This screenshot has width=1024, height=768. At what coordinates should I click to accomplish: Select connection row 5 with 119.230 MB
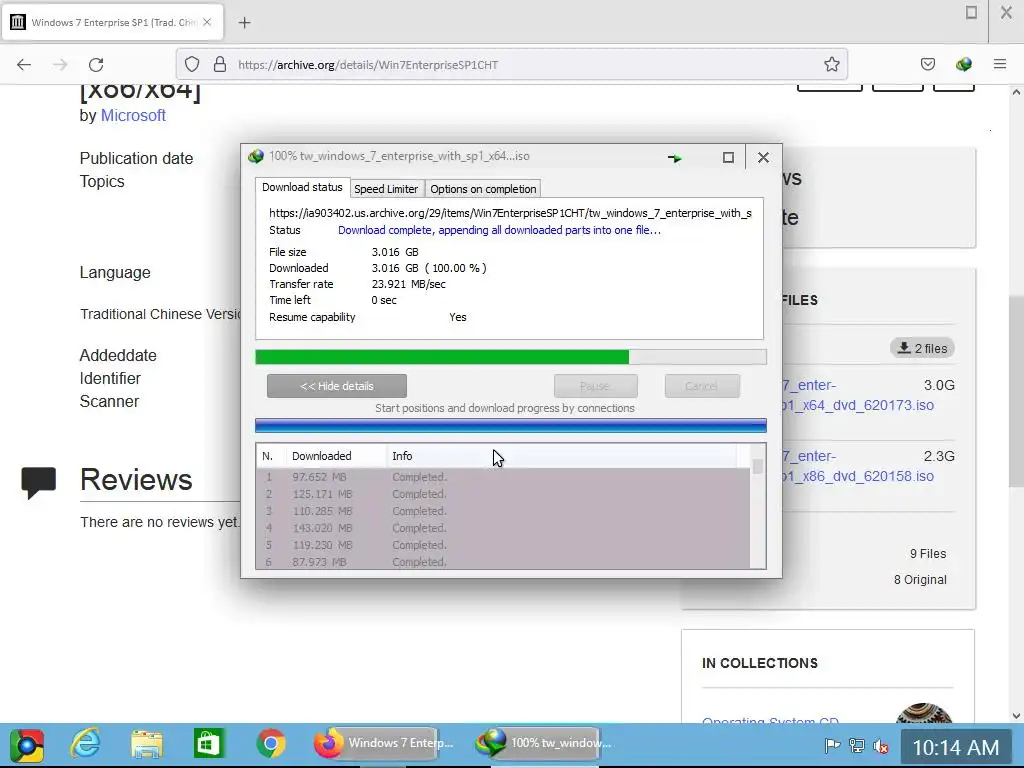pos(503,545)
